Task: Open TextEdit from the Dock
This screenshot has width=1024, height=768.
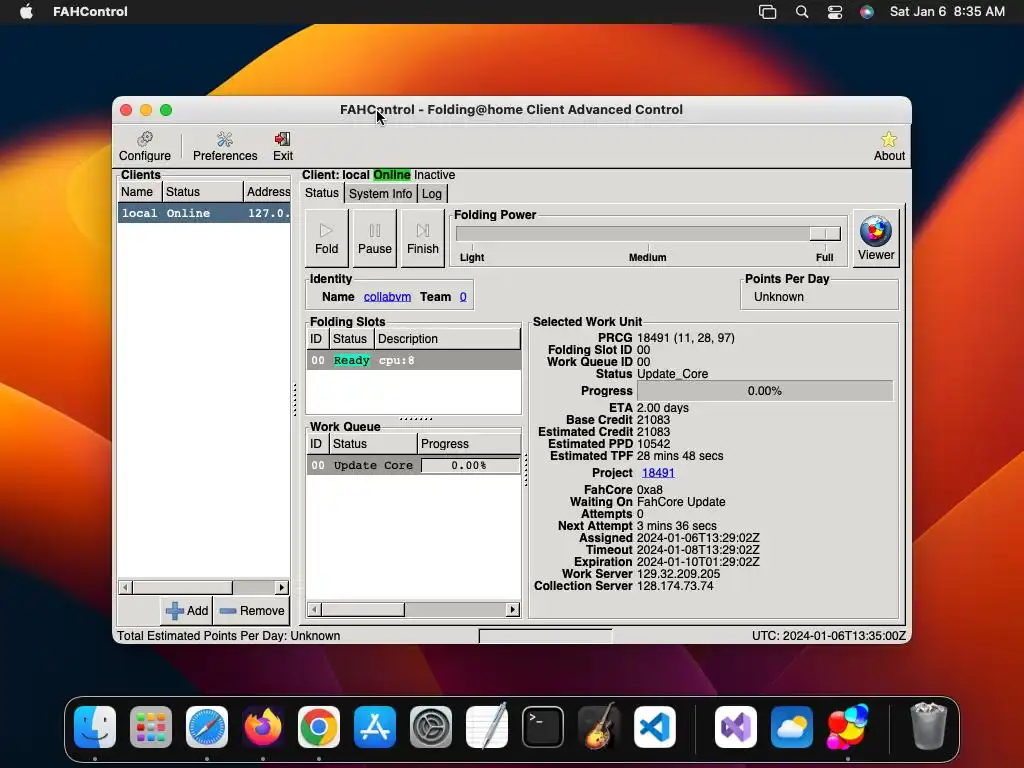Action: 487,726
